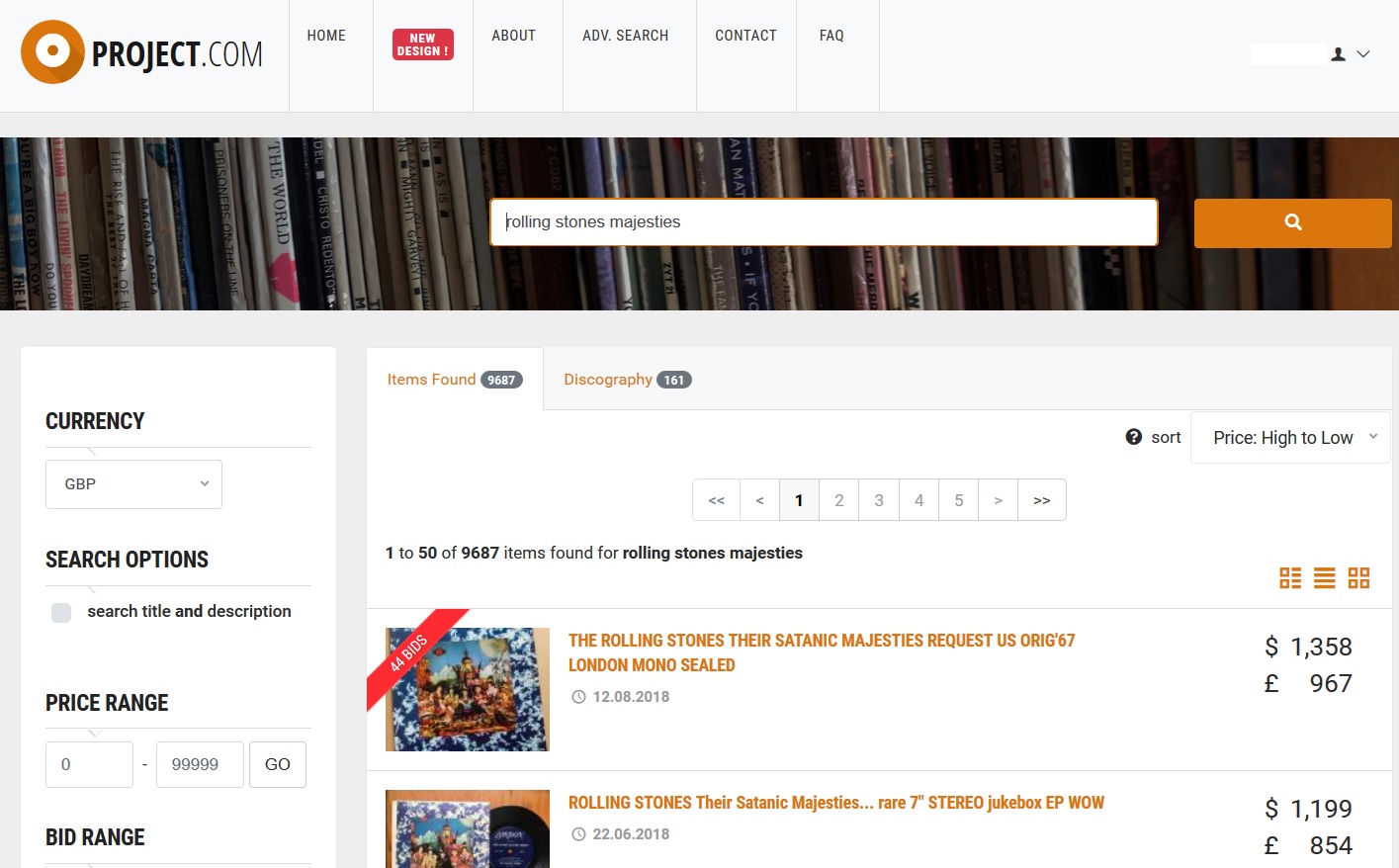
Task: Go to page 2 of results
Action: 839,500
